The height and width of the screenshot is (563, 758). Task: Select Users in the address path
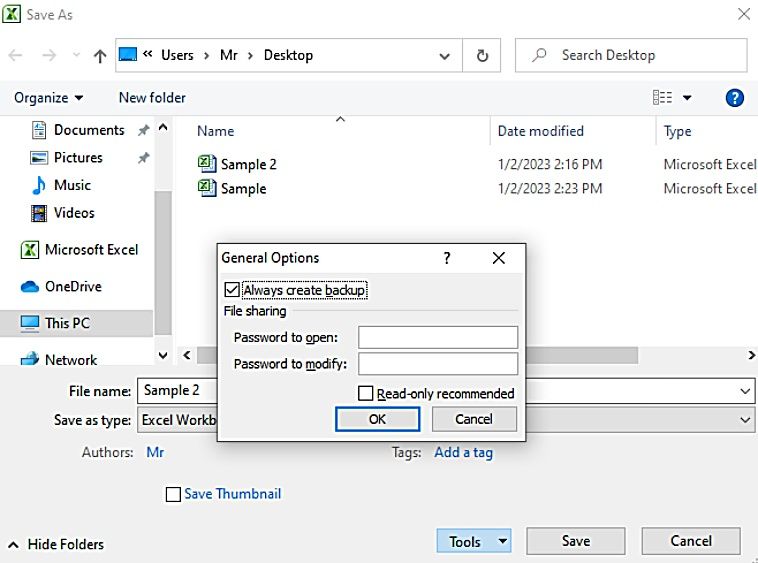click(x=177, y=55)
